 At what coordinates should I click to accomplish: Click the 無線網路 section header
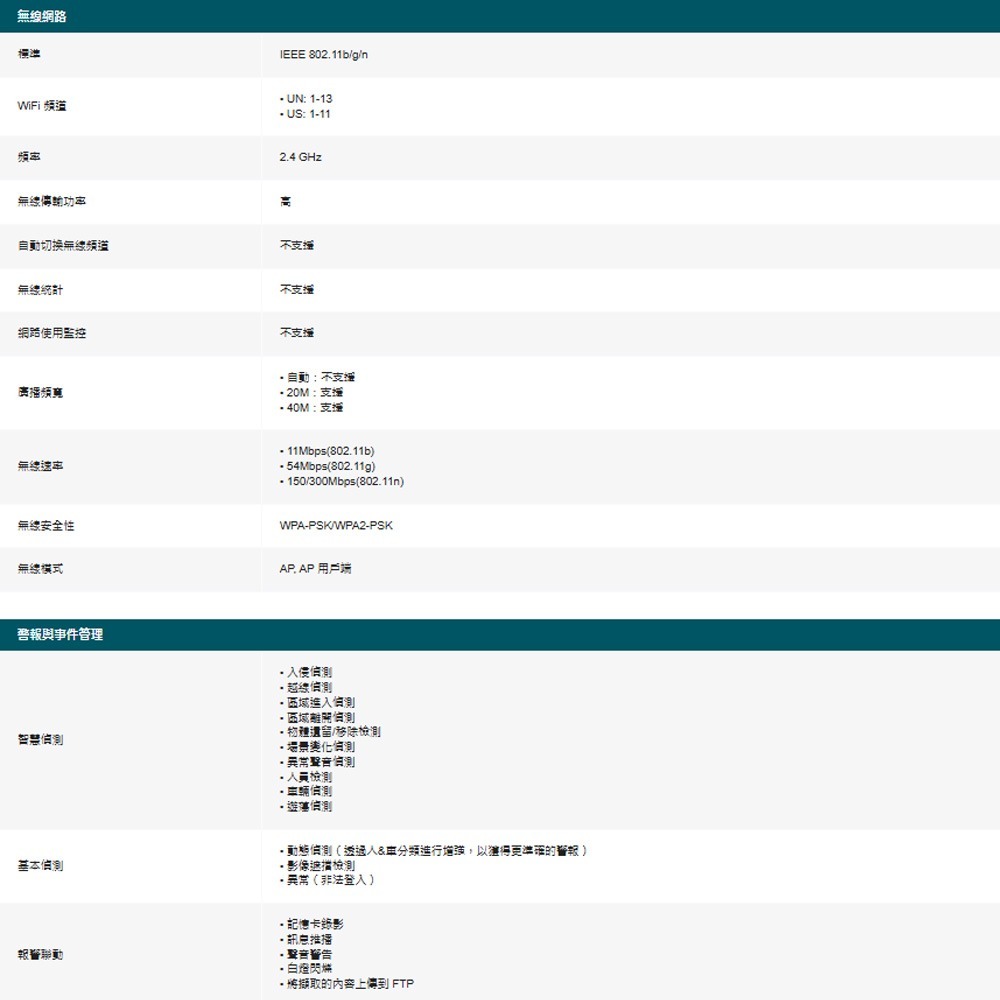40,15
